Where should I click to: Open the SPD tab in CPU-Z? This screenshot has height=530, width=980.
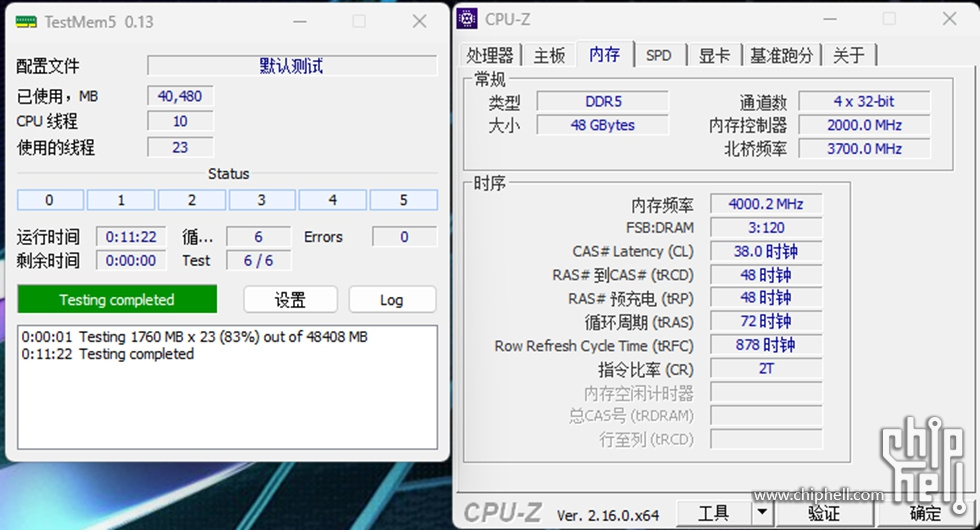659,56
